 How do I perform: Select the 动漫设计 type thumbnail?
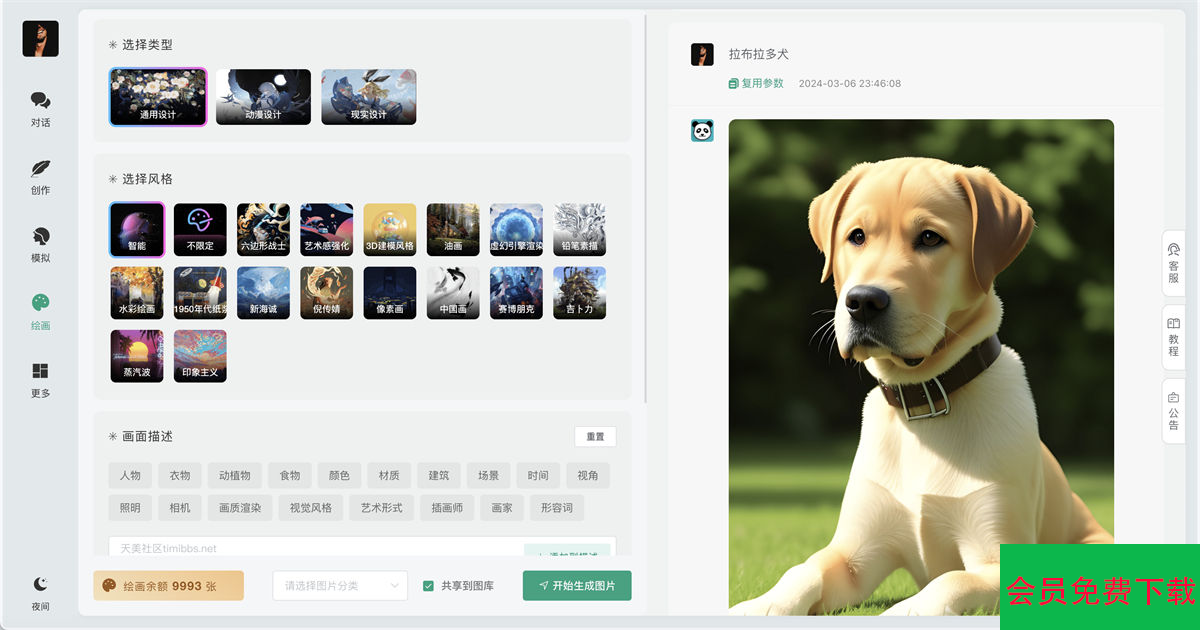(x=263, y=97)
